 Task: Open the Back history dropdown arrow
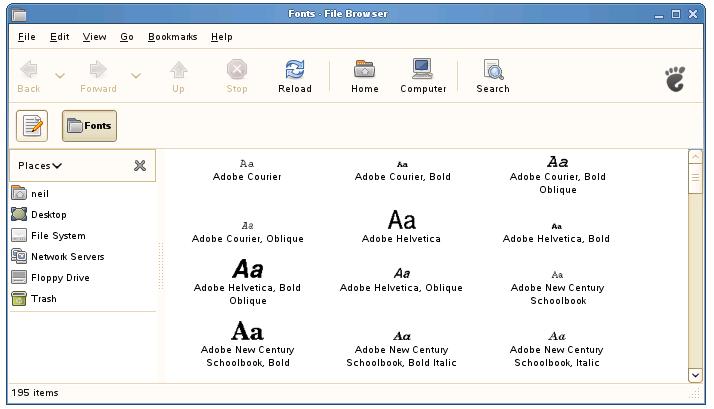tap(60, 76)
